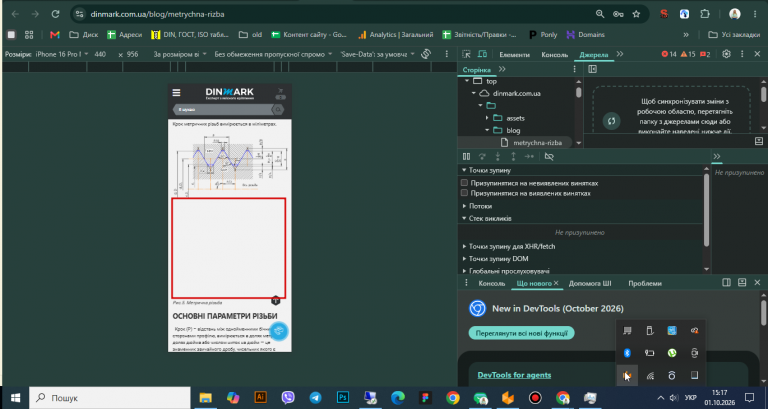The width and height of the screenshot is (768, 409).
Task: Pause script execution button in debugger
Action: 466,156
